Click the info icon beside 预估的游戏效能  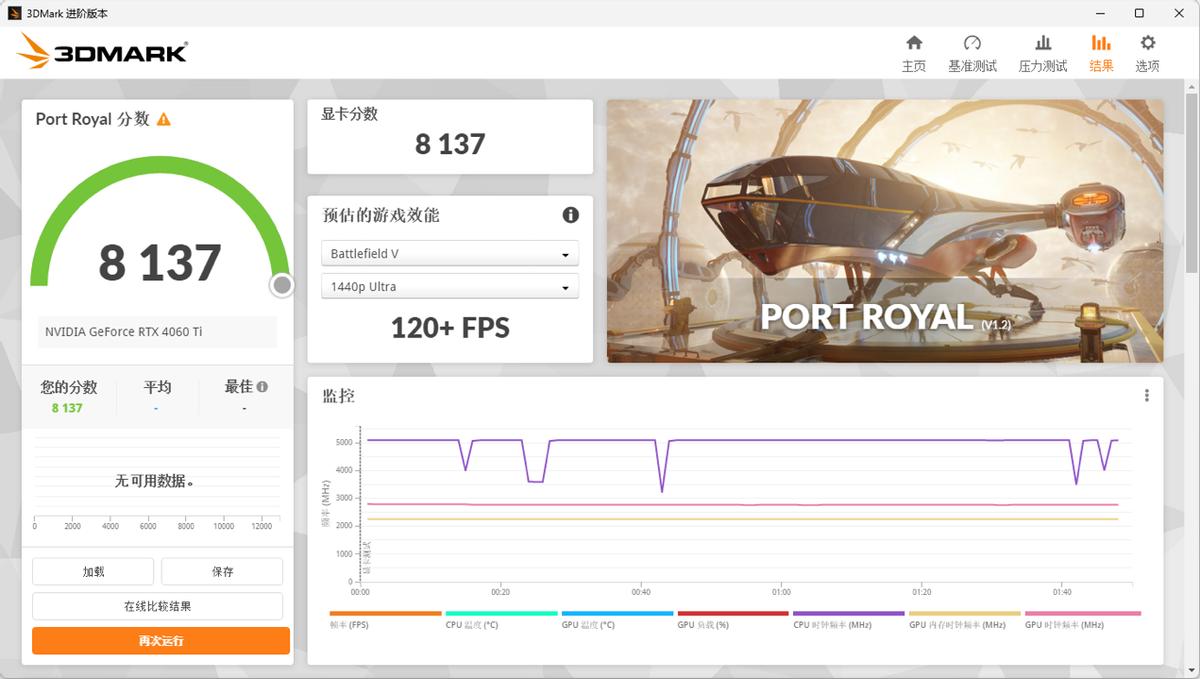pyautogui.click(x=570, y=215)
